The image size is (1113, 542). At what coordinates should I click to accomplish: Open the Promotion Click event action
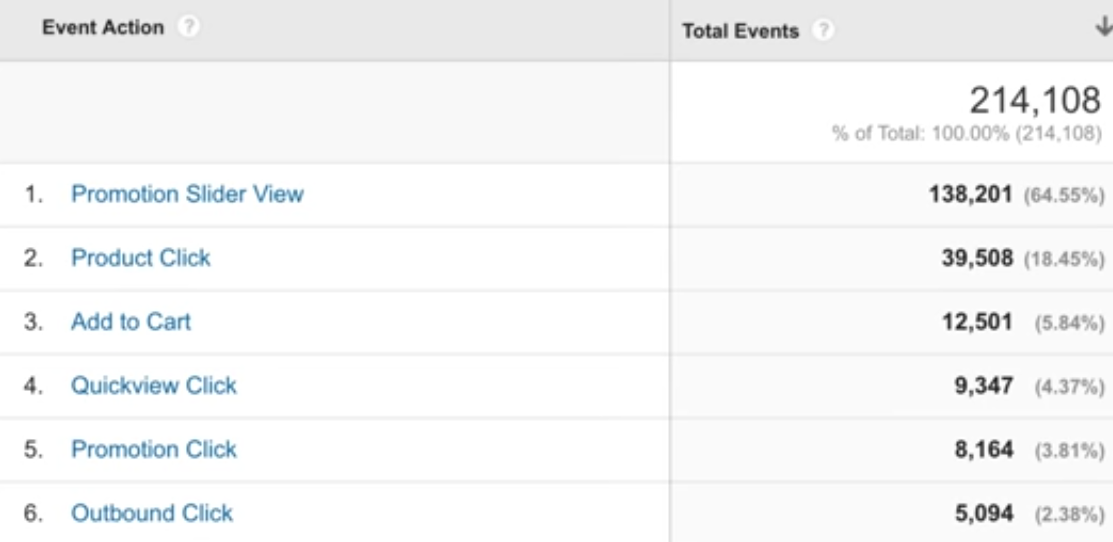click(x=153, y=449)
